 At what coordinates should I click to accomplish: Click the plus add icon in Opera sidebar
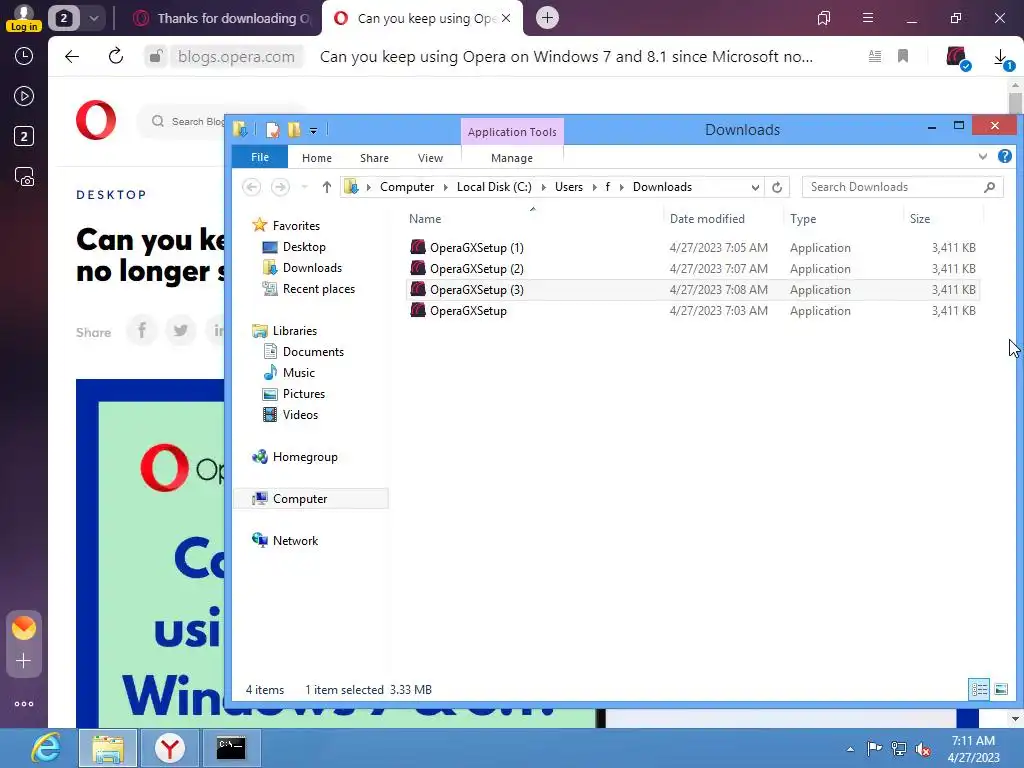[x=24, y=661]
